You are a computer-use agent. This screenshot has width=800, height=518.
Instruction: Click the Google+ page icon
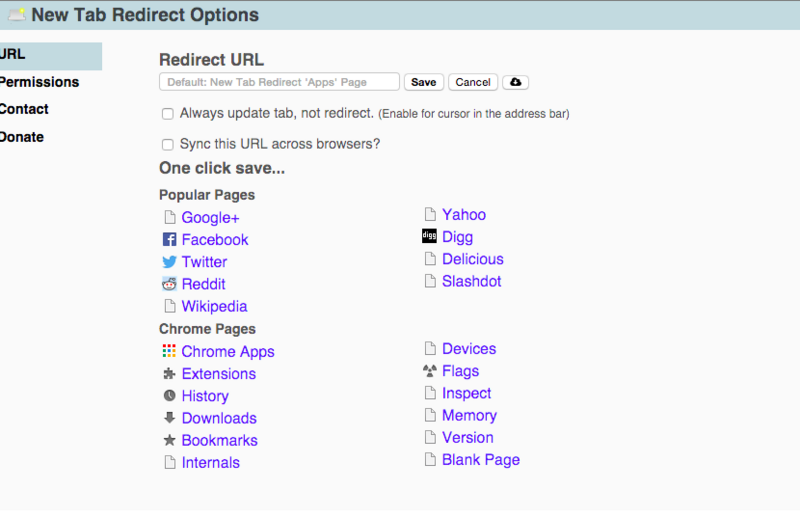(x=169, y=217)
